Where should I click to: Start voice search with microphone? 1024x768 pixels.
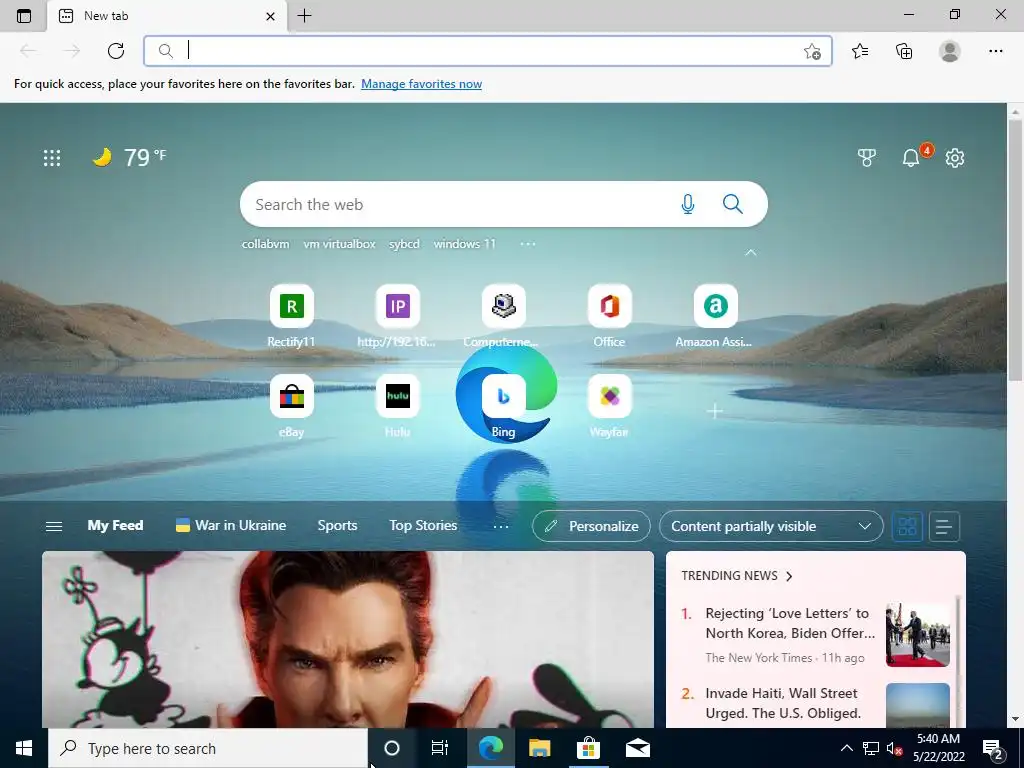point(687,204)
